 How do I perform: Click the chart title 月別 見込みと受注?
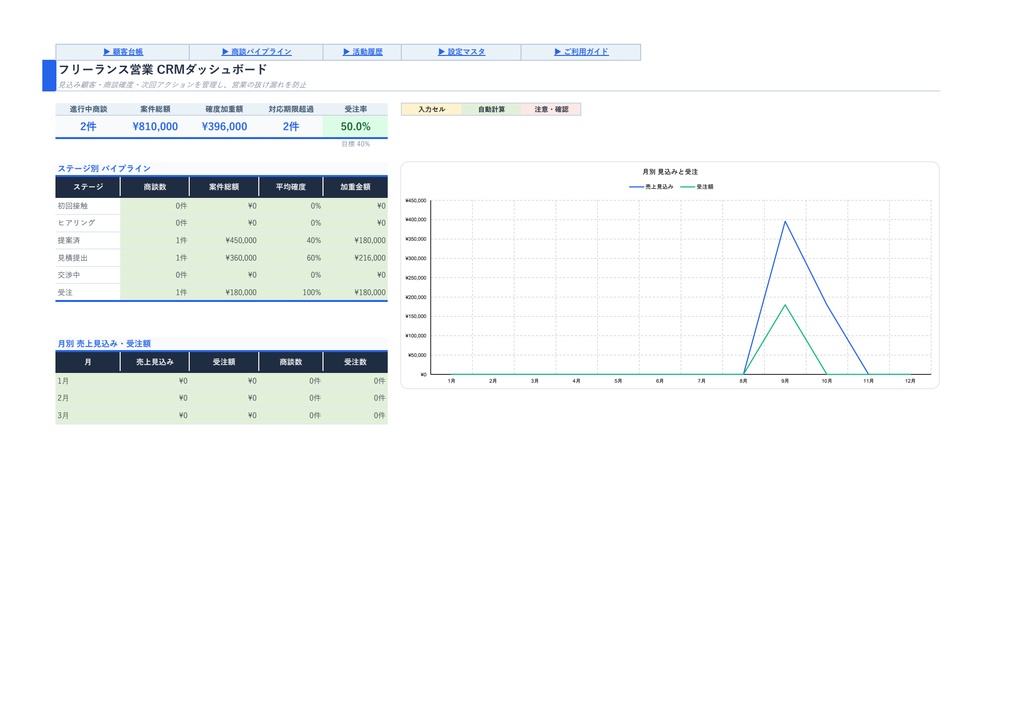(x=670, y=172)
